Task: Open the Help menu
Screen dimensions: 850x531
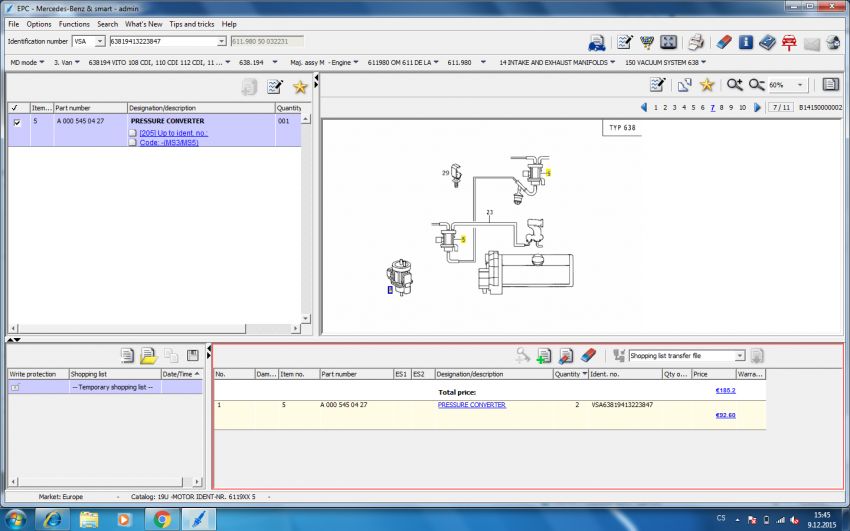Action: click(229, 24)
